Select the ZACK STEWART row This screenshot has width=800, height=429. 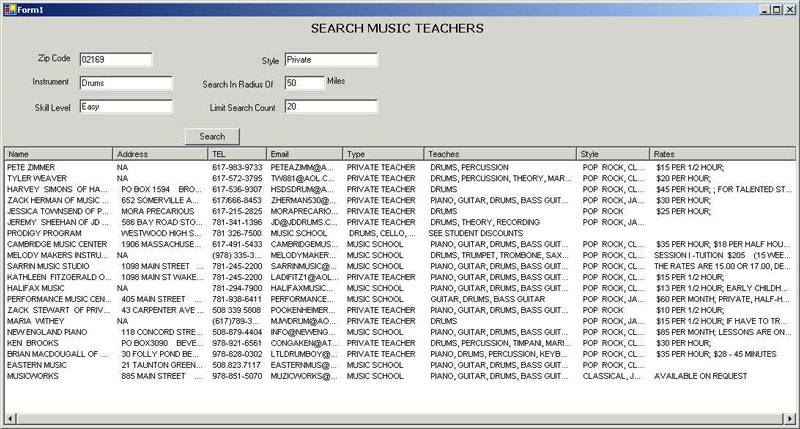click(x=399, y=310)
